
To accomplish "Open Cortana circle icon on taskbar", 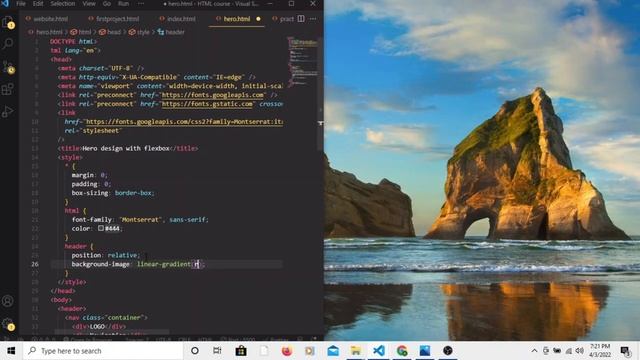I will coord(195,351).
